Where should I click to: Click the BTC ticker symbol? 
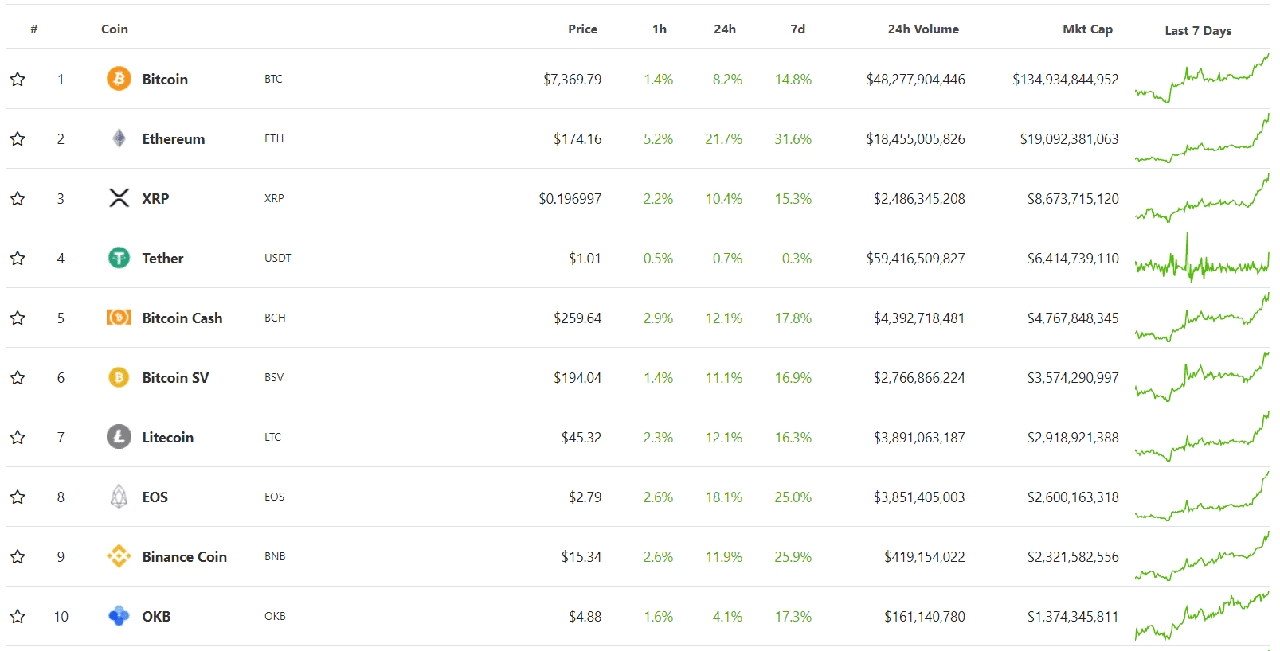[x=273, y=79]
